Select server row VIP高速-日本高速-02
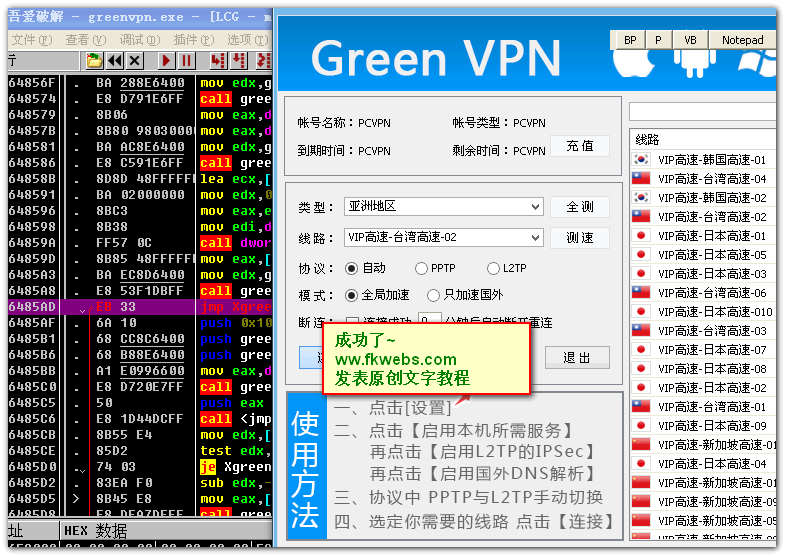This screenshot has width=785, height=556. tap(703, 388)
